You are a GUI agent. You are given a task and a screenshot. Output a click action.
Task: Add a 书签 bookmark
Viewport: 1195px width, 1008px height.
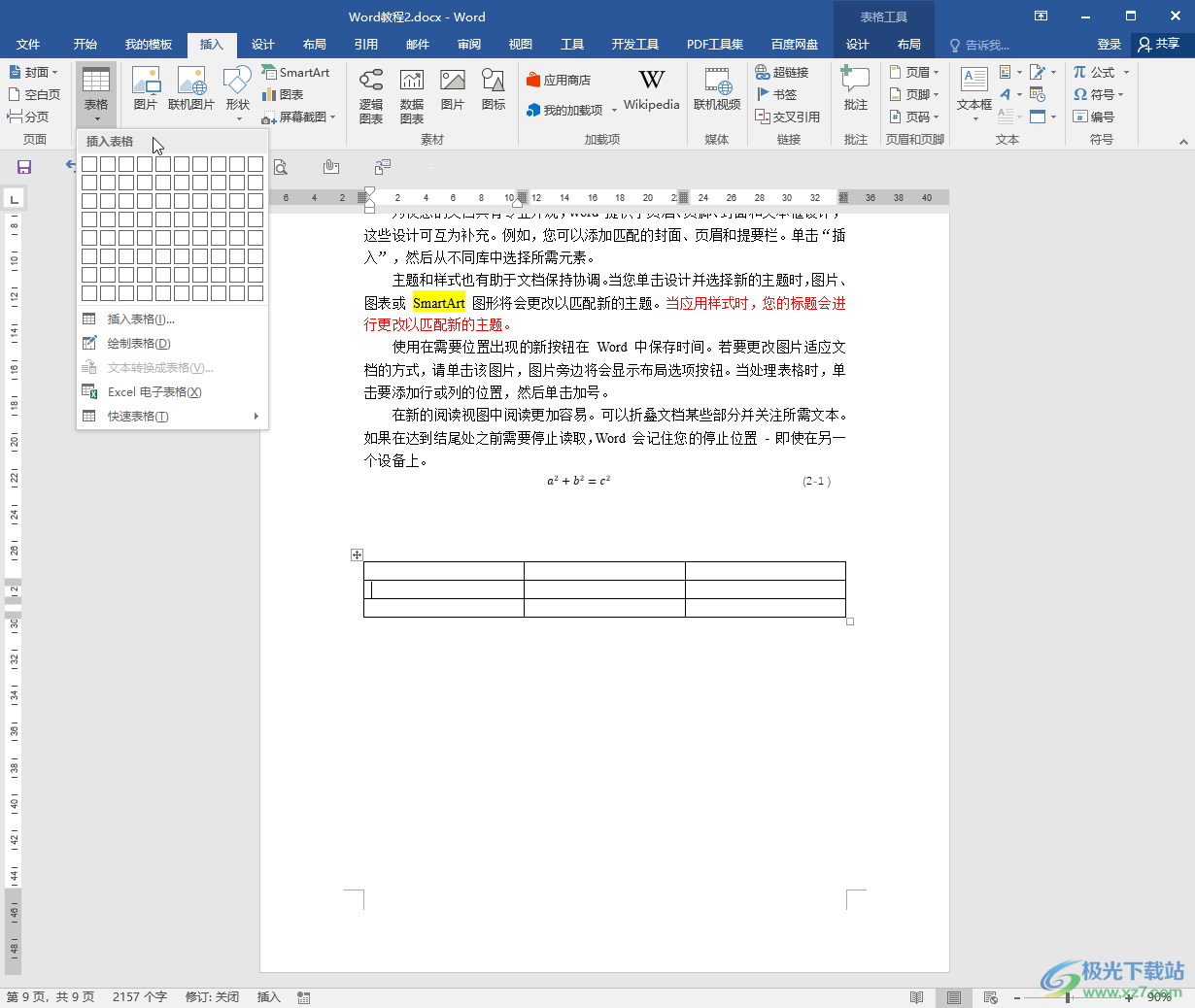[776, 94]
